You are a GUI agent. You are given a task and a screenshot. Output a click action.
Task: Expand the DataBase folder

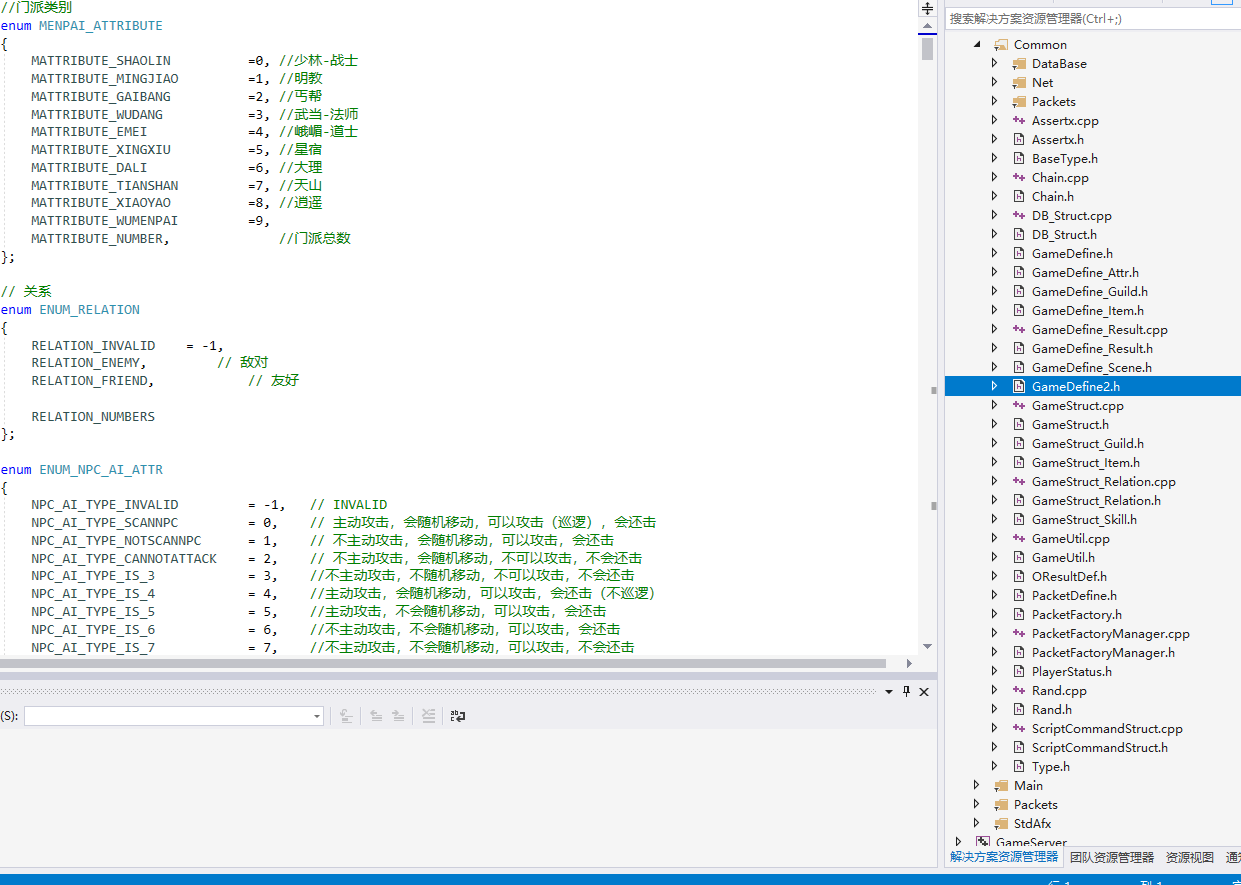(x=994, y=63)
